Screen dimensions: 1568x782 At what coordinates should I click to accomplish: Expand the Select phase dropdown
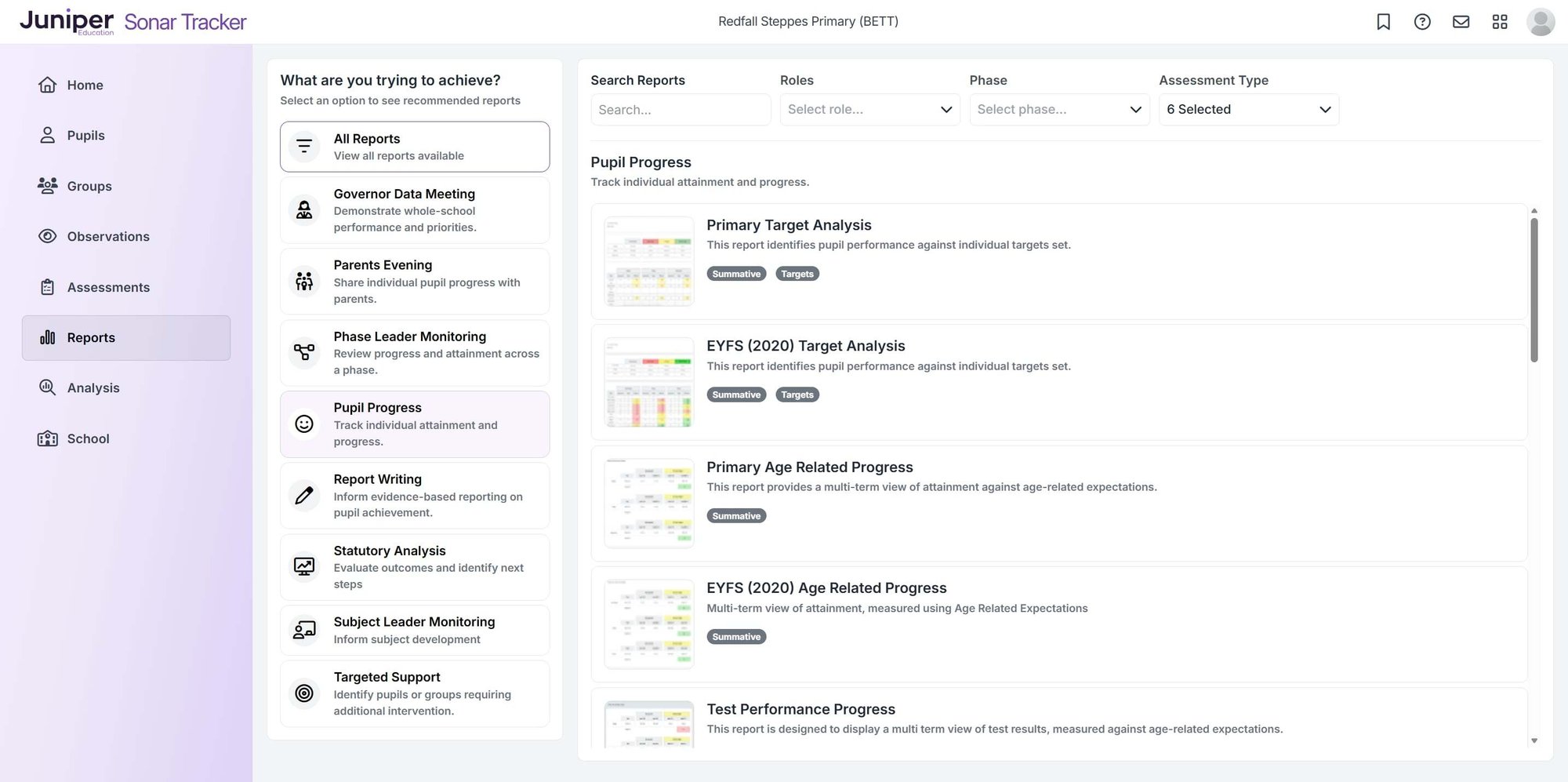coord(1059,109)
